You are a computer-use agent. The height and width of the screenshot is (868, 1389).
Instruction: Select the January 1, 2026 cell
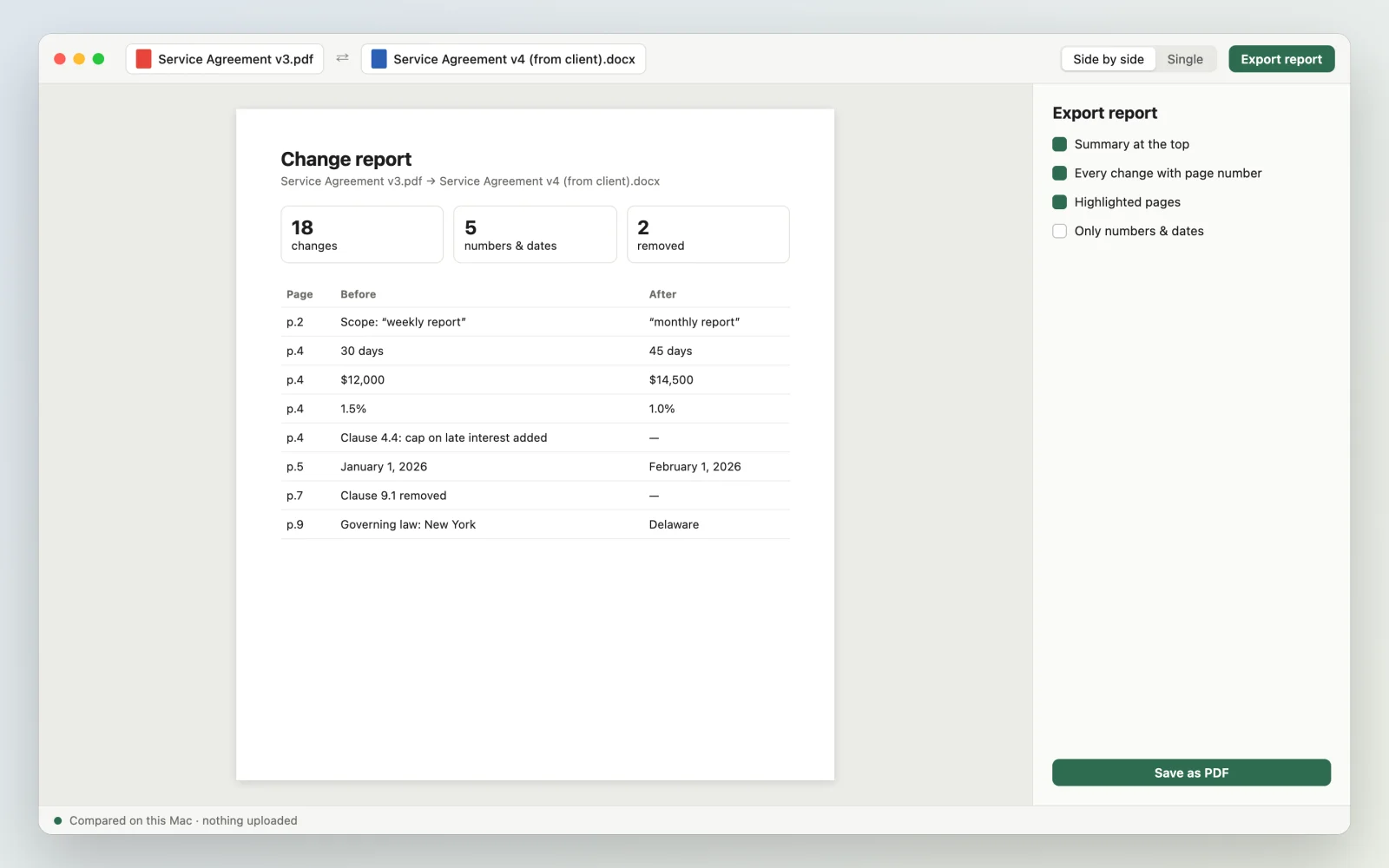pos(384,467)
